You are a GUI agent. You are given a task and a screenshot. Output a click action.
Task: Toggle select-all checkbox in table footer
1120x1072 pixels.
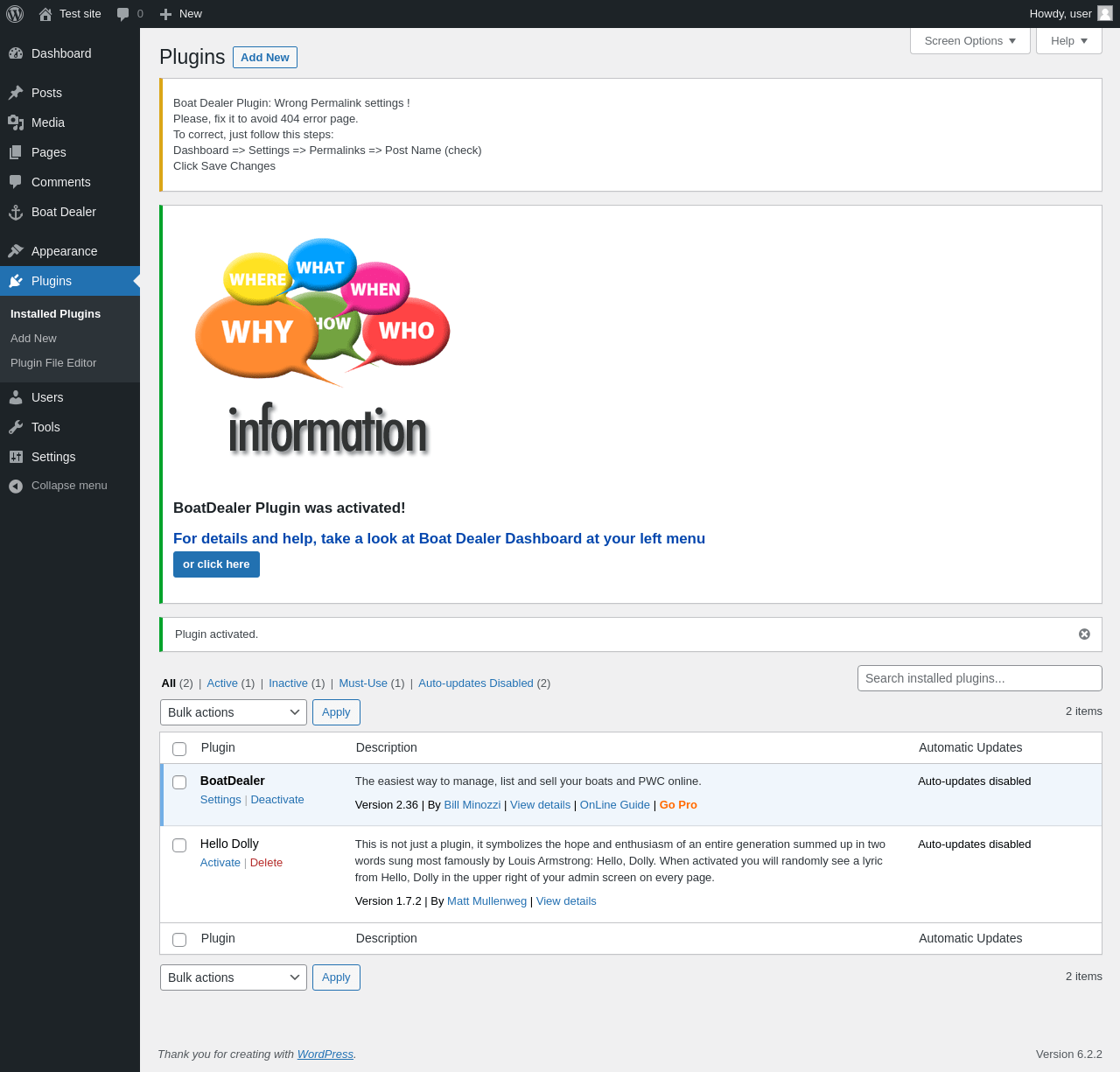179,940
